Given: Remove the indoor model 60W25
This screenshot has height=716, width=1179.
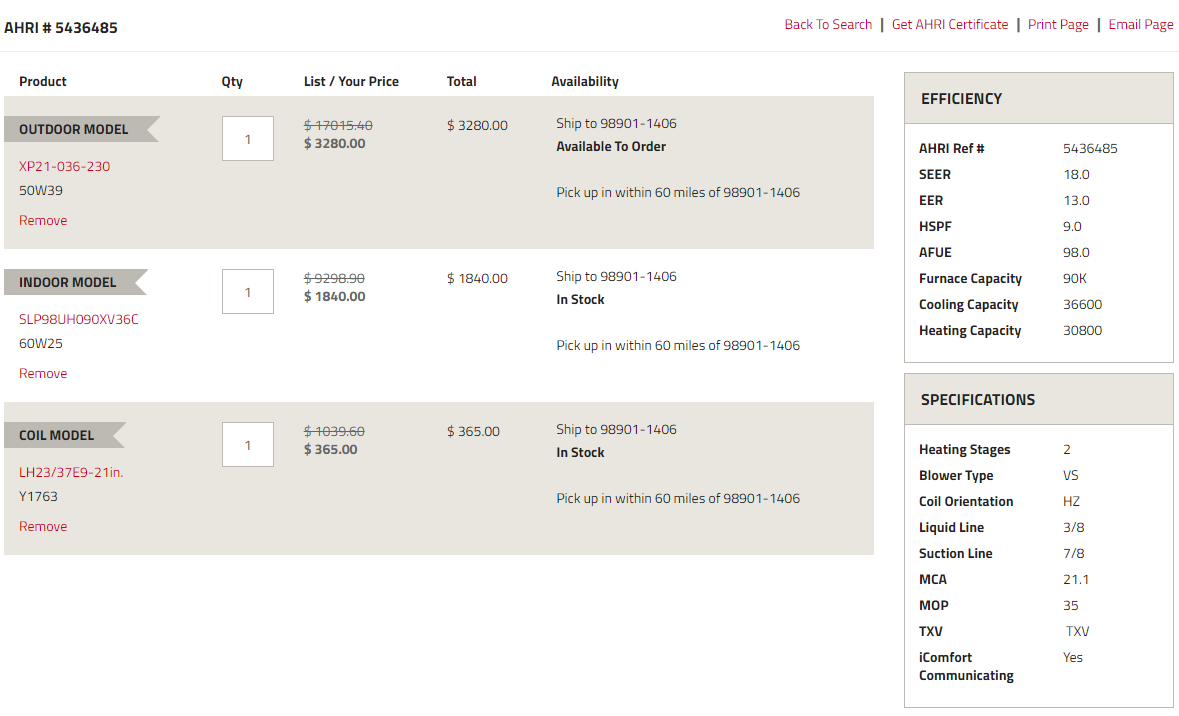Looking at the screenshot, I should [x=43, y=373].
